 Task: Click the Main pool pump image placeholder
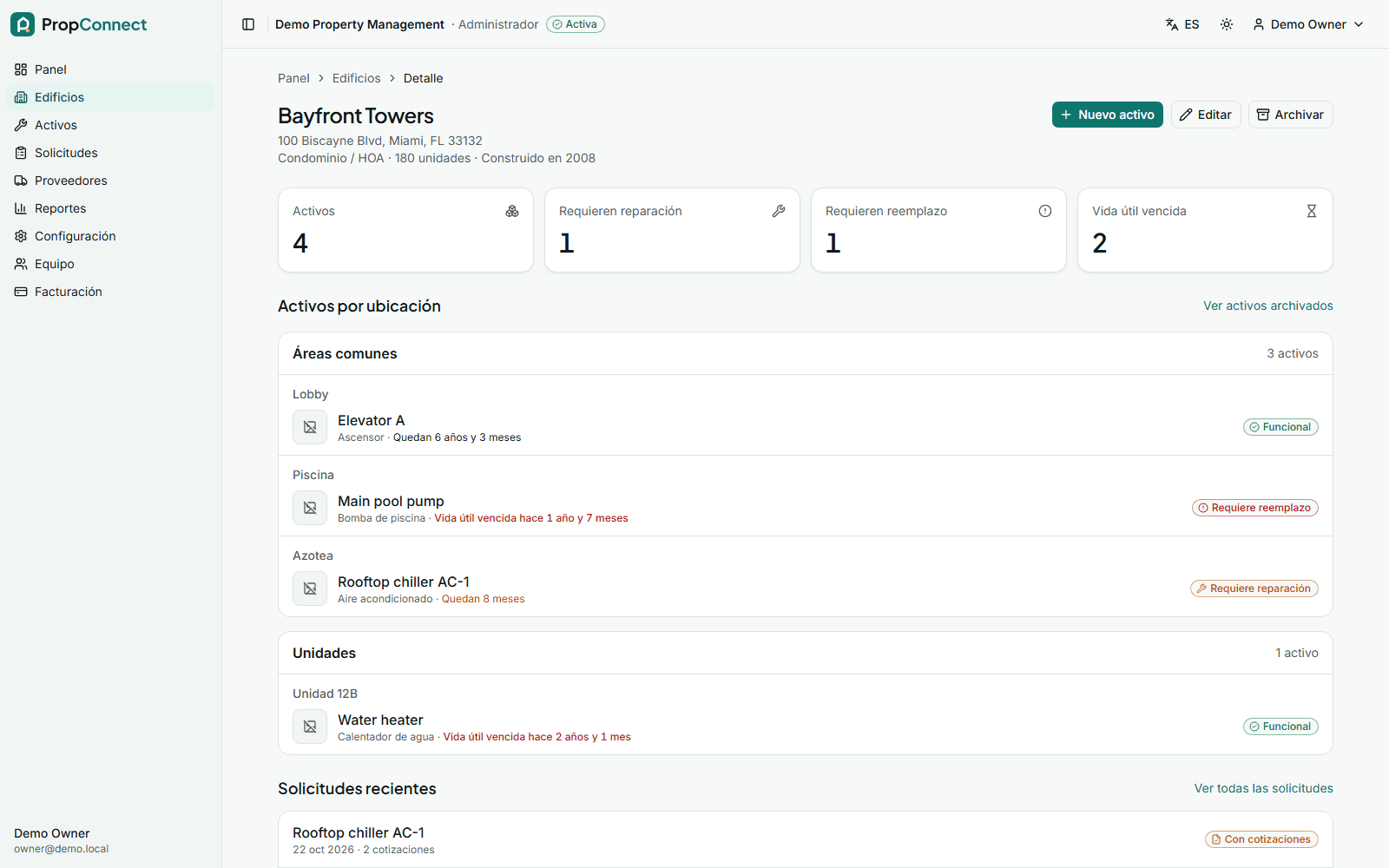point(310,508)
